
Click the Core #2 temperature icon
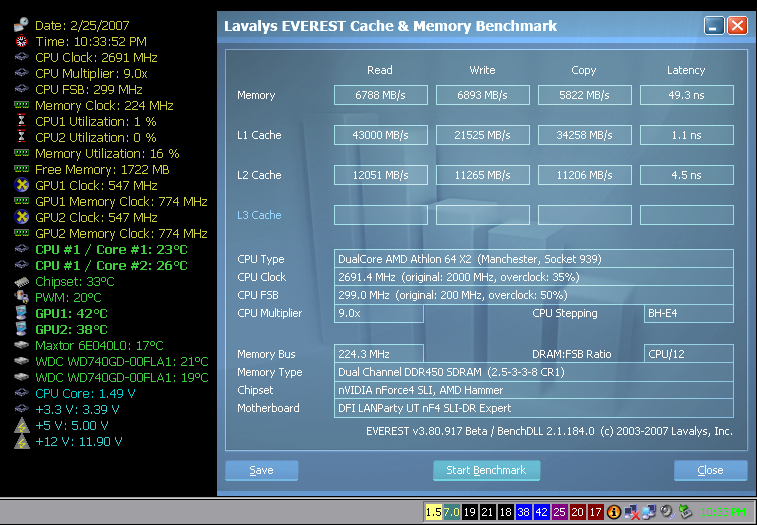(x=21, y=265)
